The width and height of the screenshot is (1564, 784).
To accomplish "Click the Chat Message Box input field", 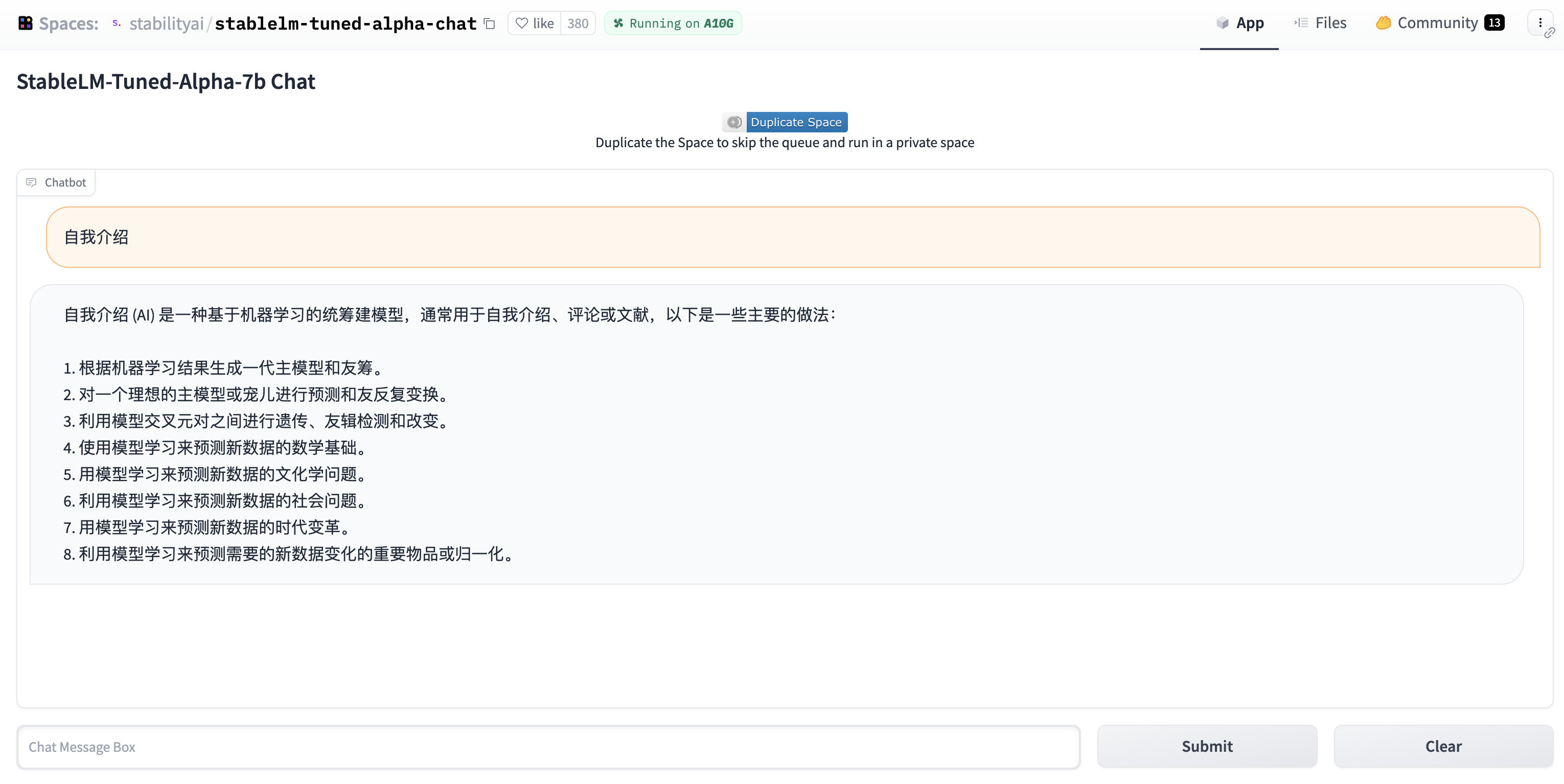I will 548,746.
